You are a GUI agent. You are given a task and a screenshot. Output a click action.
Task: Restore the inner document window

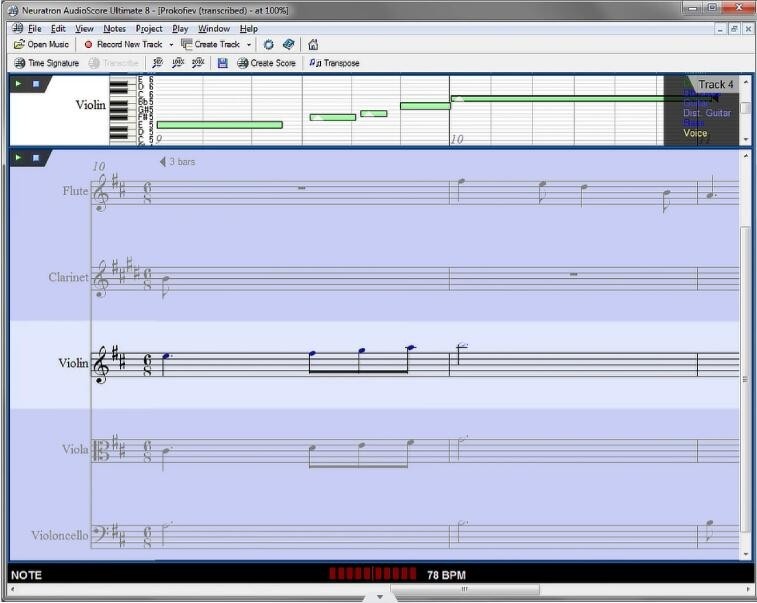(734, 29)
